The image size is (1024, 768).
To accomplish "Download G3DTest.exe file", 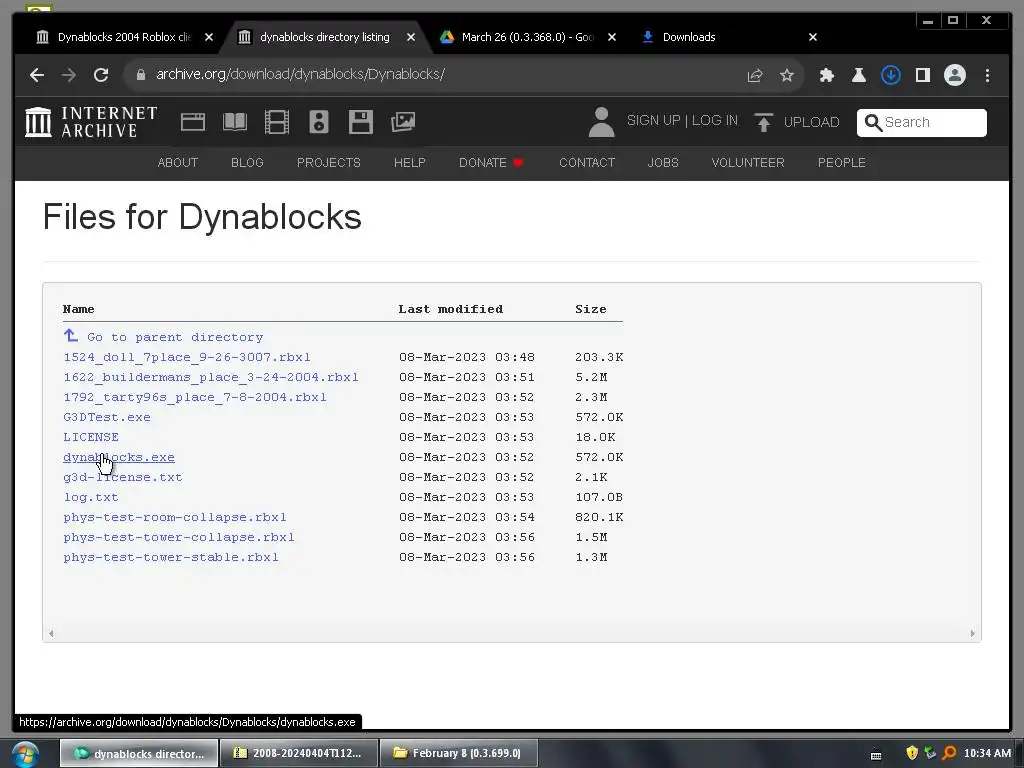I will pos(107,417).
